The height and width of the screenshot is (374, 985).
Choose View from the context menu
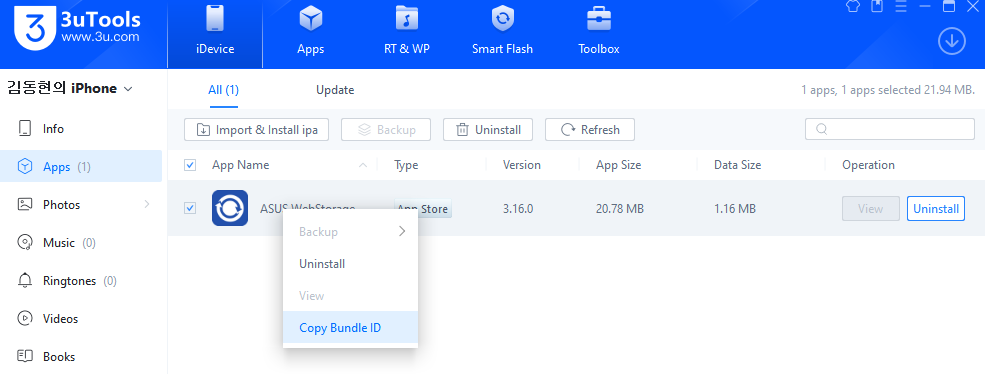click(x=351, y=295)
